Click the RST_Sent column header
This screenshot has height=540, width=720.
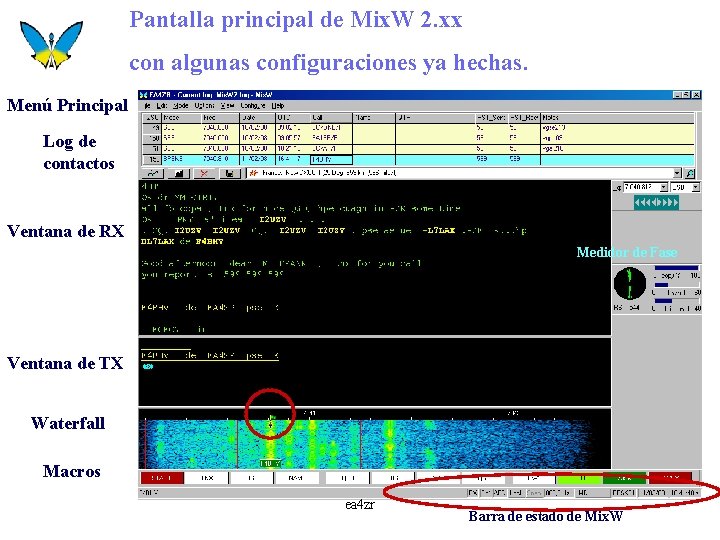click(492, 118)
